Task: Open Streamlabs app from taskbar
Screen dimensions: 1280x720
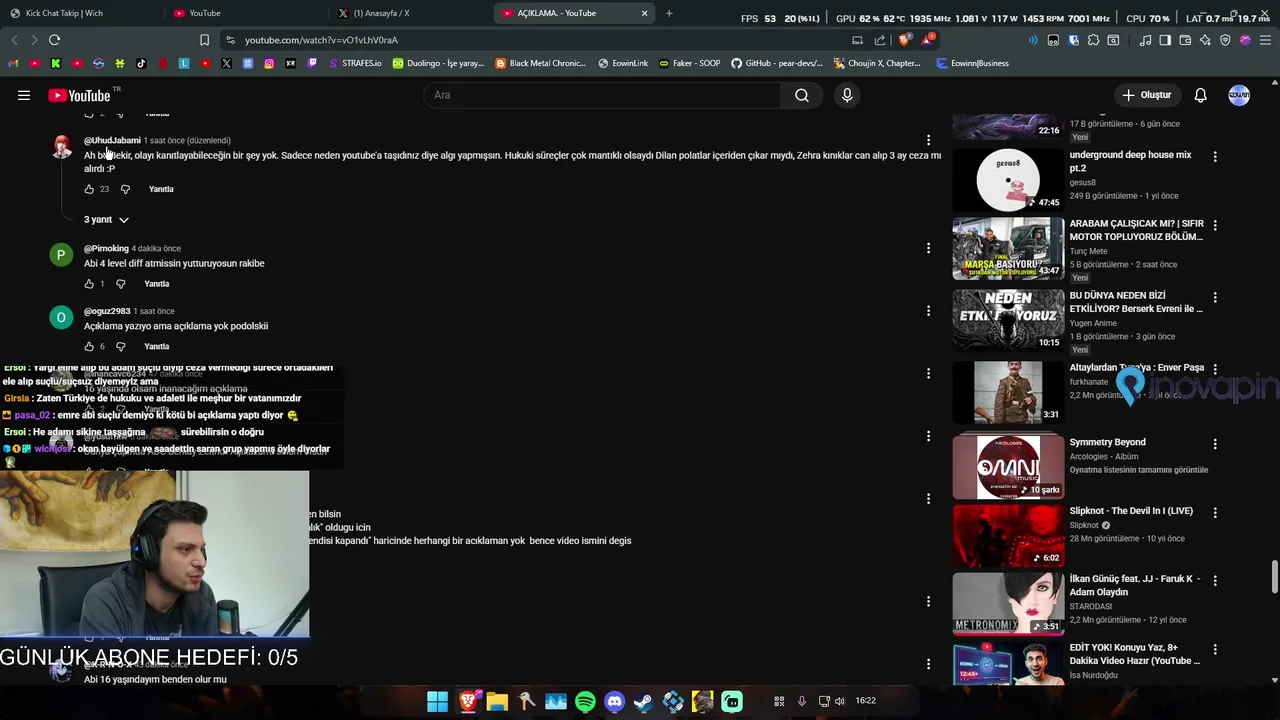Action: [x=732, y=702]
